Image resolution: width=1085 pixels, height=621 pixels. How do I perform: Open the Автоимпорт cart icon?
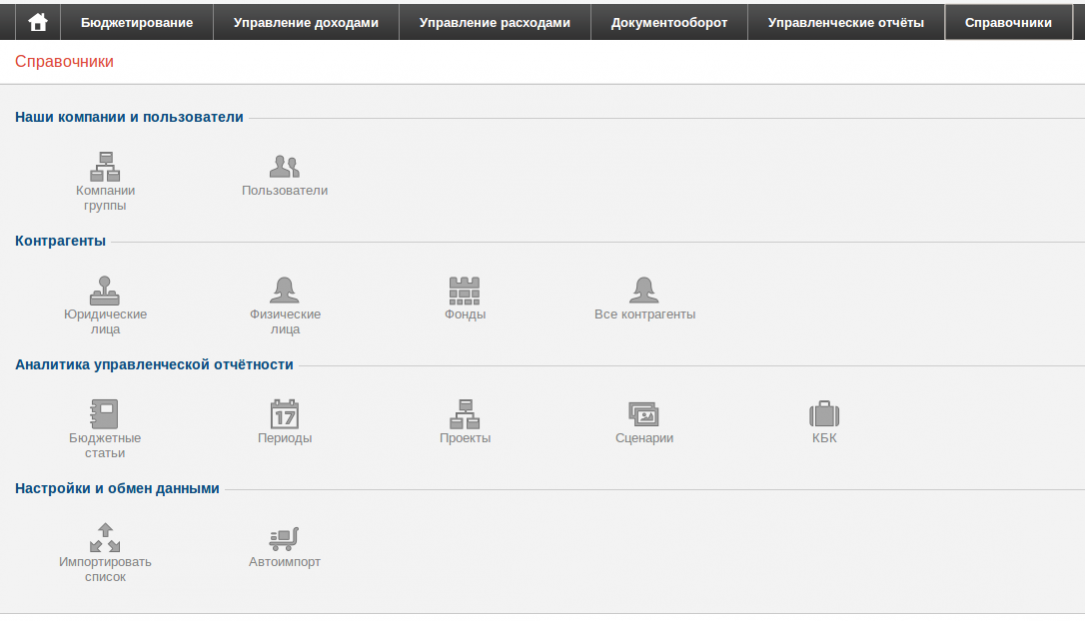coord(285,538)
